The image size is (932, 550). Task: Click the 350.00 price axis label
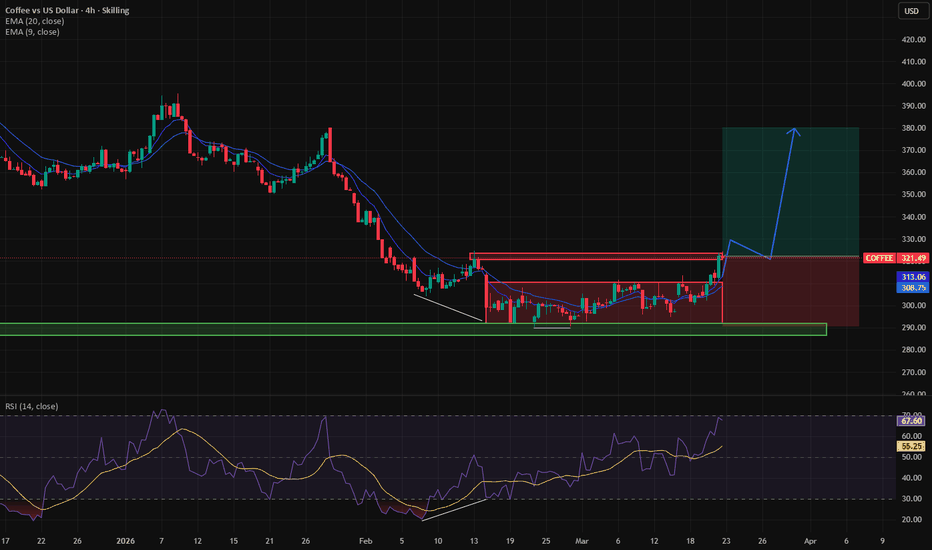point(914,194)
